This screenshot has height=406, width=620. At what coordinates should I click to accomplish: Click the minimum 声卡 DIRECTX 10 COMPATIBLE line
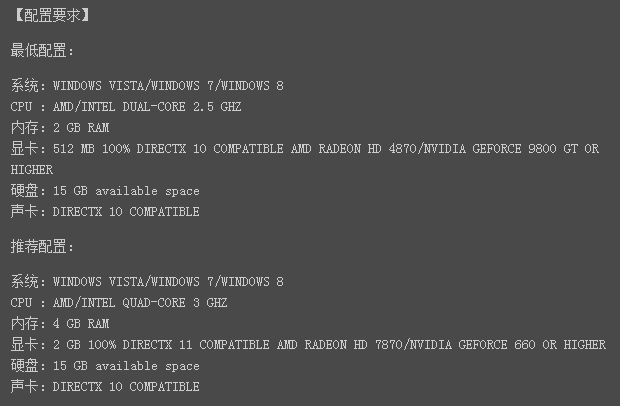click(105, 212)
